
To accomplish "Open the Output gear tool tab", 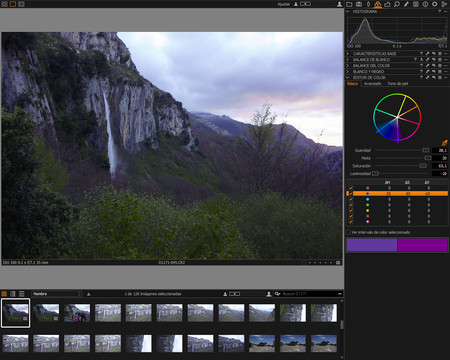I will pos(435,4).
